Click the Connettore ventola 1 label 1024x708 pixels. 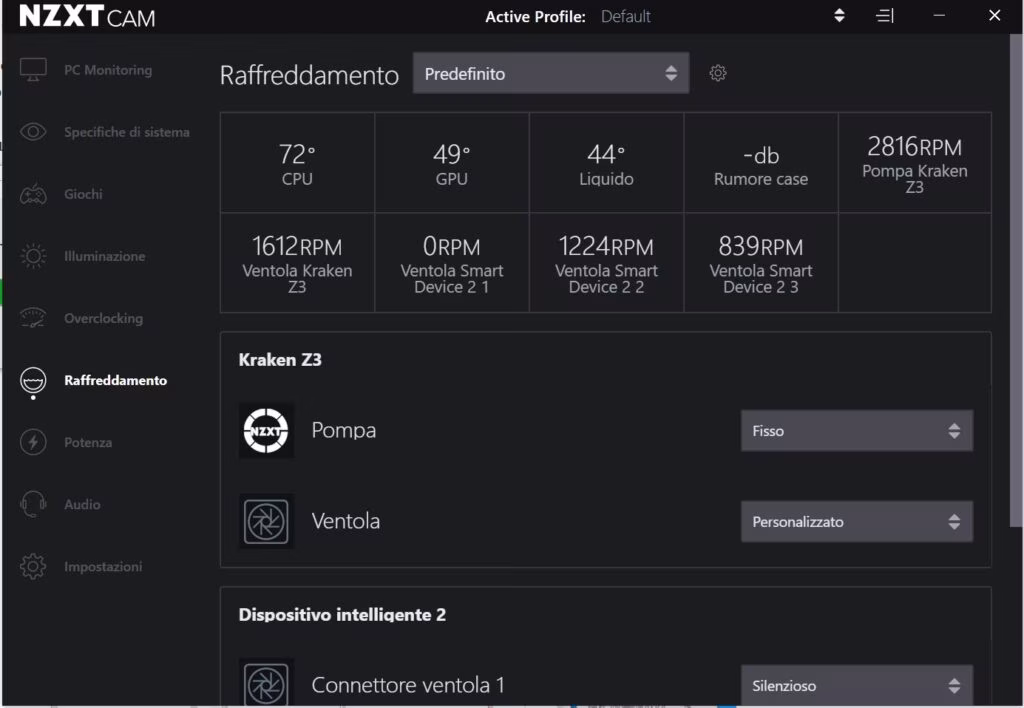[x=408, y=685]
